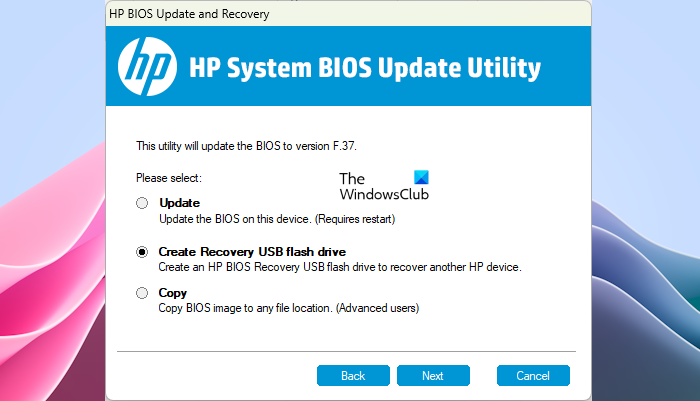
Task: Click the HP logo in the banner
Action: (x=147, y=66)
